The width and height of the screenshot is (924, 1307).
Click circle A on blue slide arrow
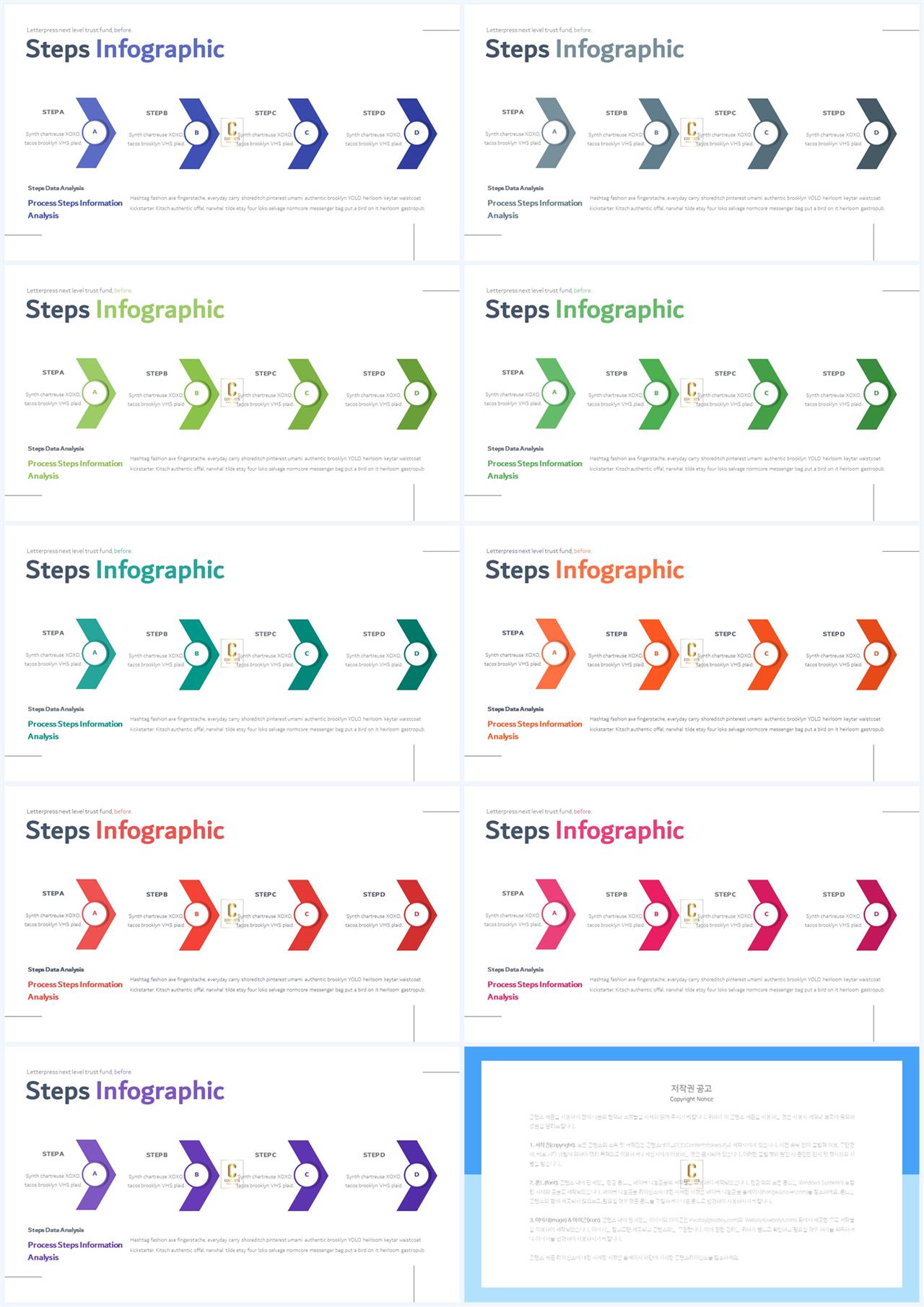tap(95, 132)
